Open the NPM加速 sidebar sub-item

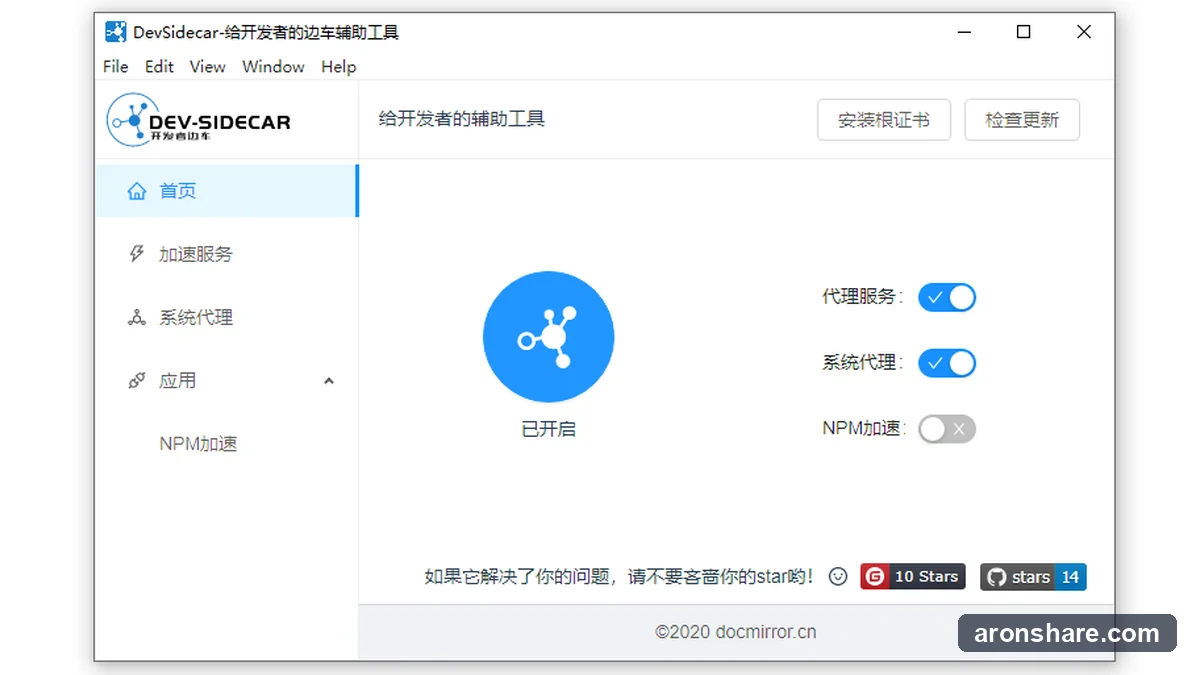click(226, 444)
